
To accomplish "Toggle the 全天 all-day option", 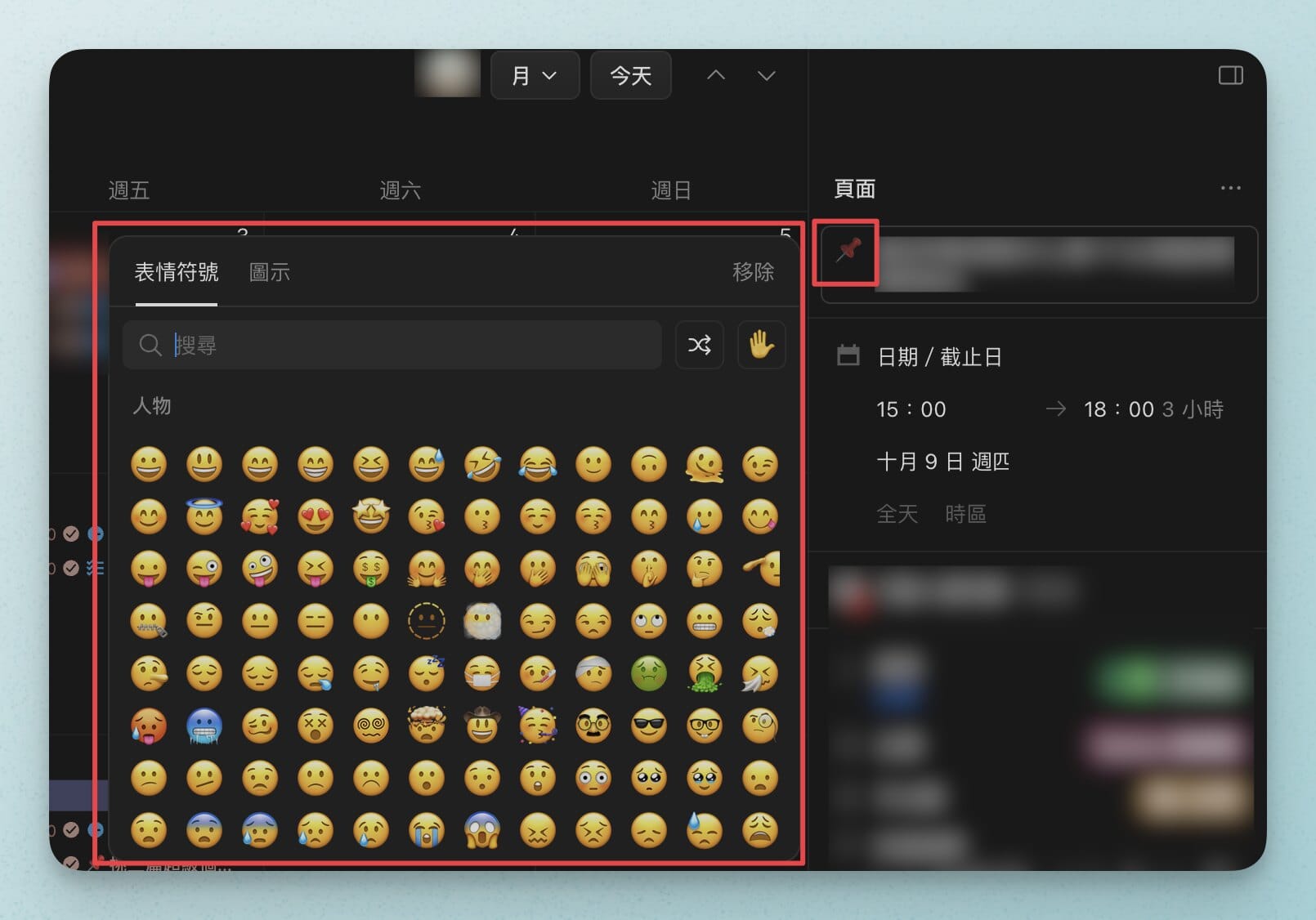I will pos(897,514).
